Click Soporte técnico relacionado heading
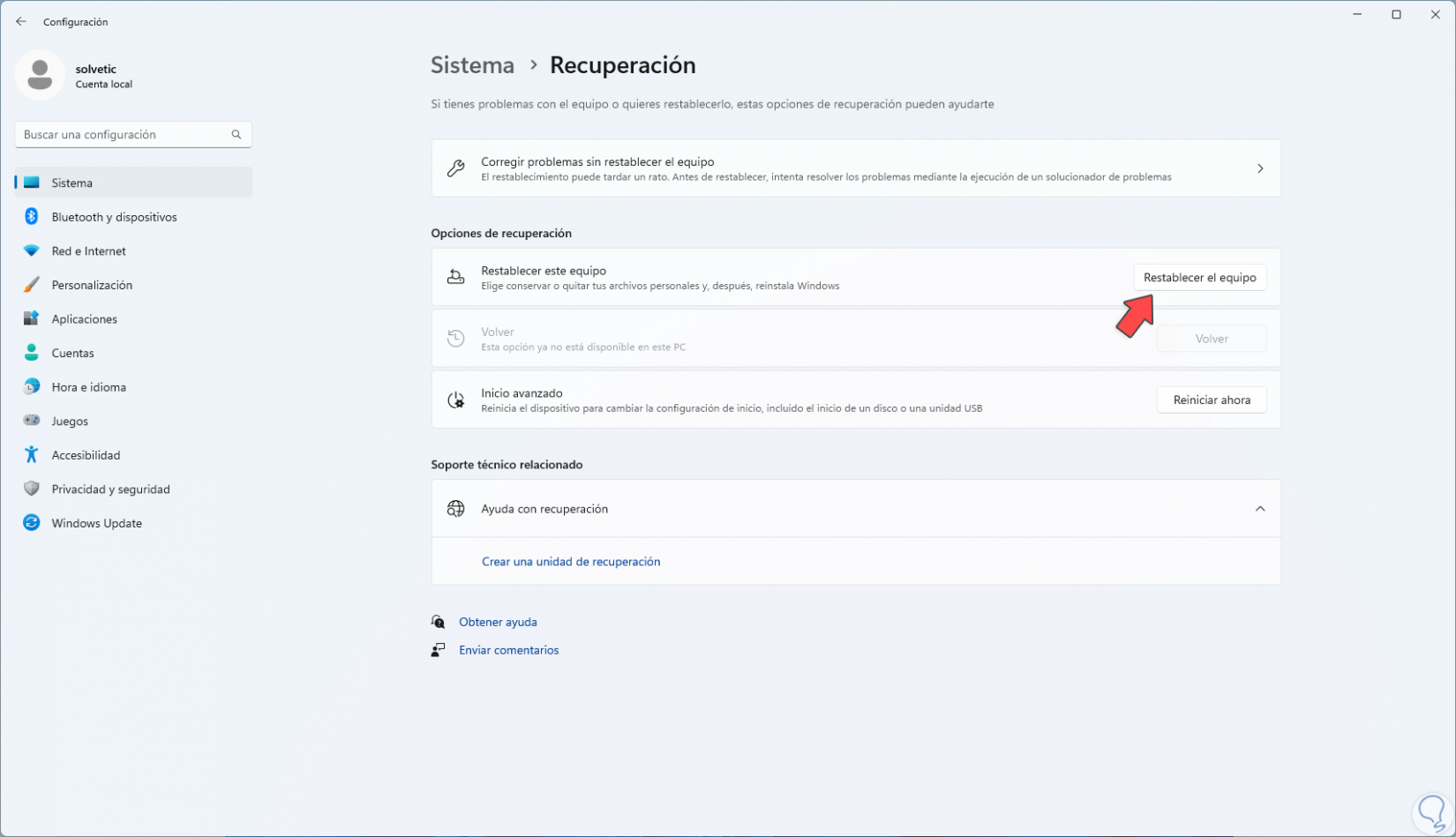 point(507,465)
